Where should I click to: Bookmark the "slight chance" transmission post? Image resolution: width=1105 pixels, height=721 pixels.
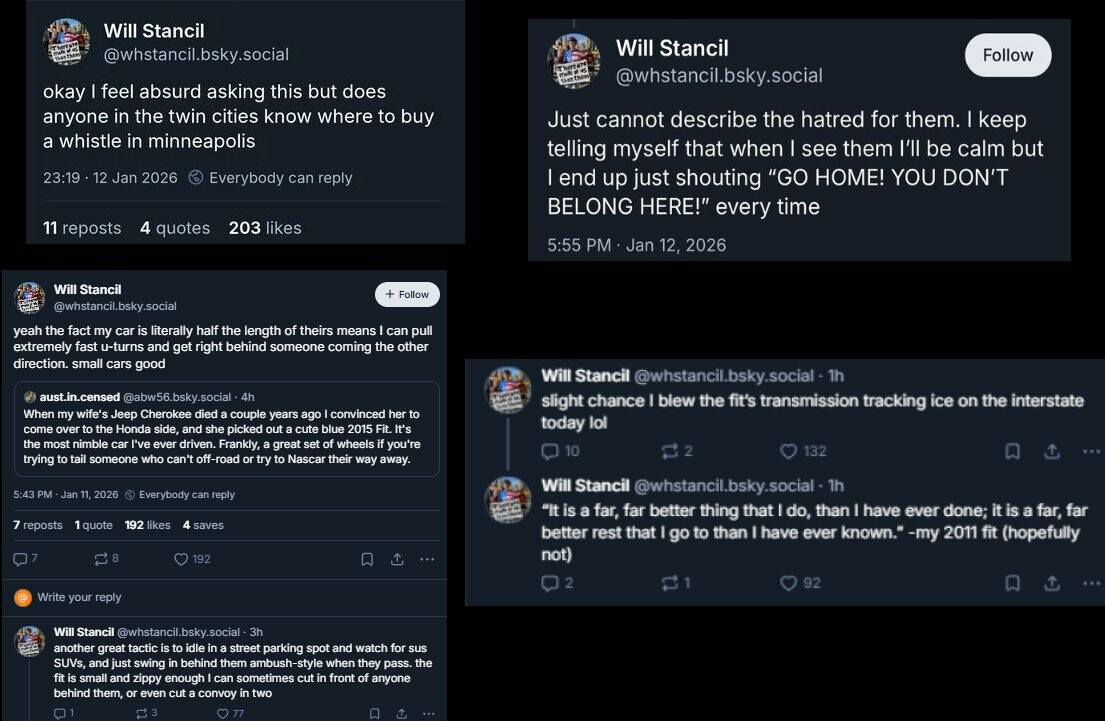(1013, 451)
